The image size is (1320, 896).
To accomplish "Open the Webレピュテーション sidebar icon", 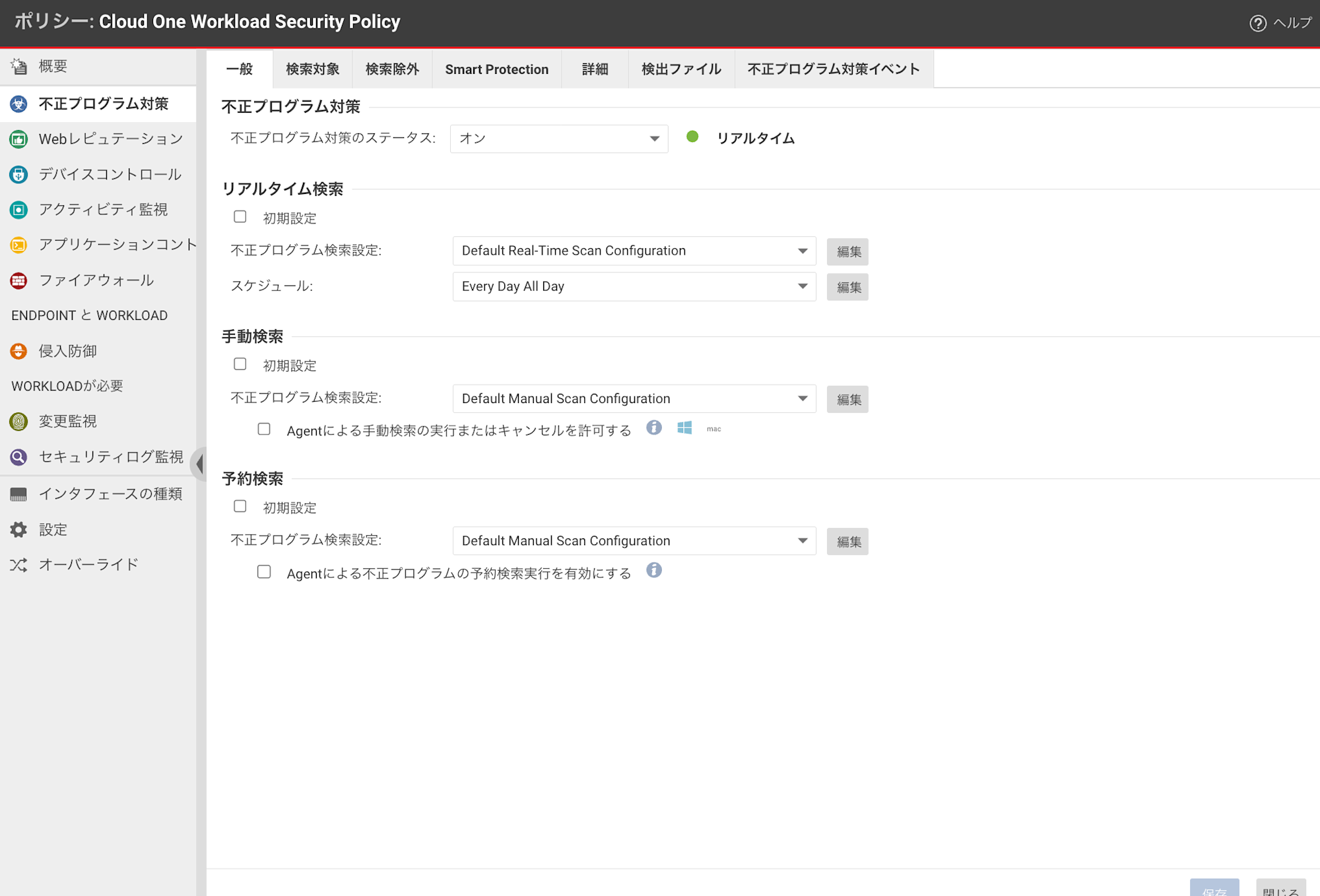I will [x=18, y=139].
